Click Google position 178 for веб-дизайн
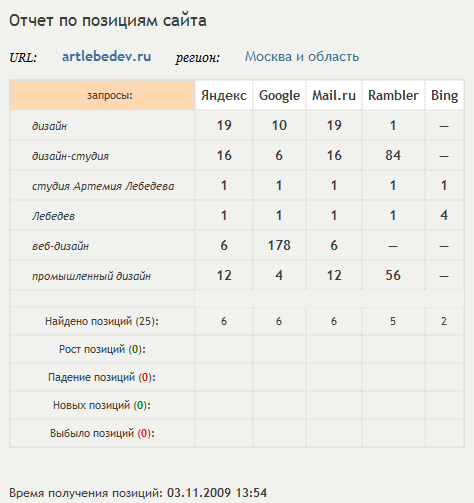Viewport: 474px width, 503px height. 279,245
